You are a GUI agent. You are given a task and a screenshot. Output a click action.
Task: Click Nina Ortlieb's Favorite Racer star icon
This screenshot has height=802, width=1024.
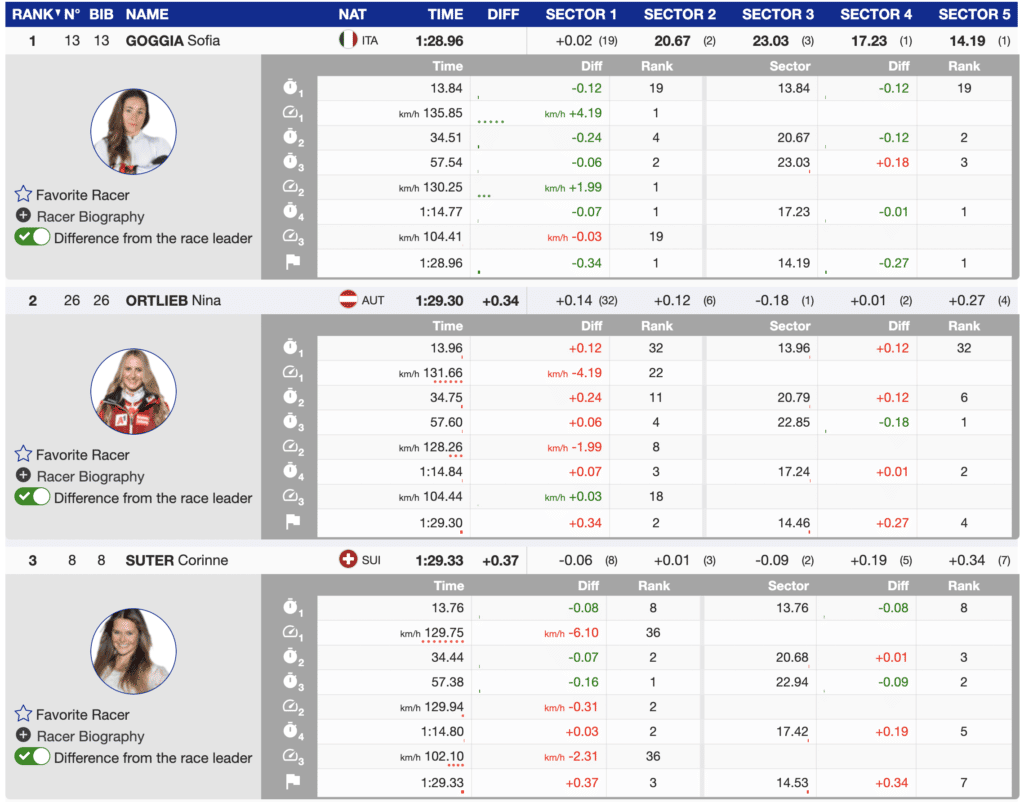pyautogui.click(x=23, y=455)
